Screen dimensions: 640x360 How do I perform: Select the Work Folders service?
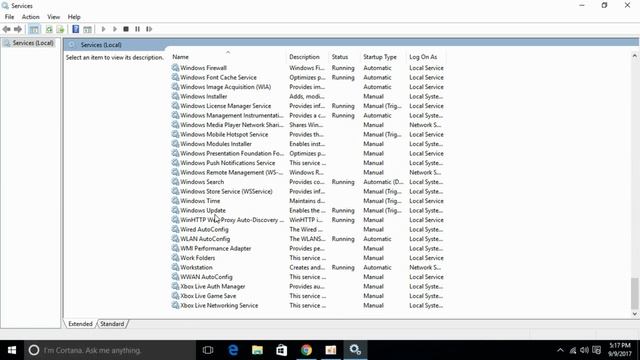[198, 258]
